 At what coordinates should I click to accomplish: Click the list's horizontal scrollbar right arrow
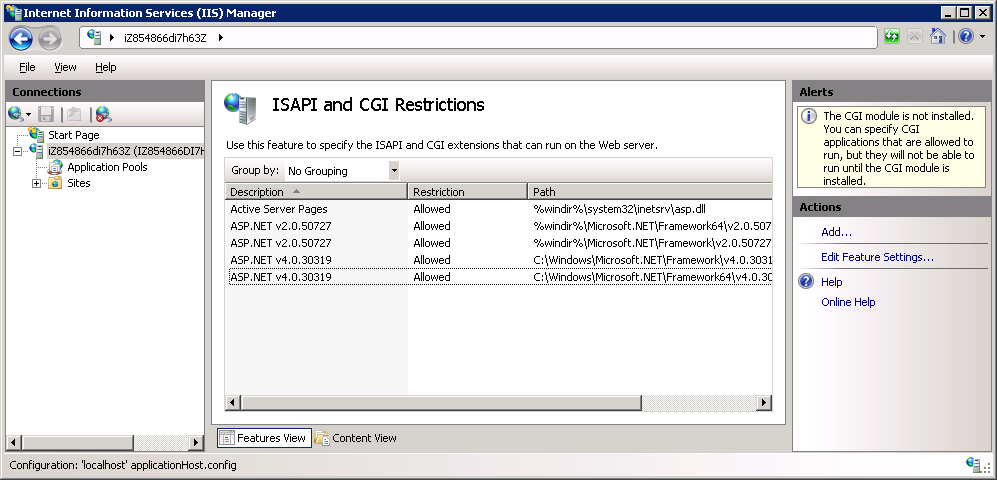click(x=765, y=402)
